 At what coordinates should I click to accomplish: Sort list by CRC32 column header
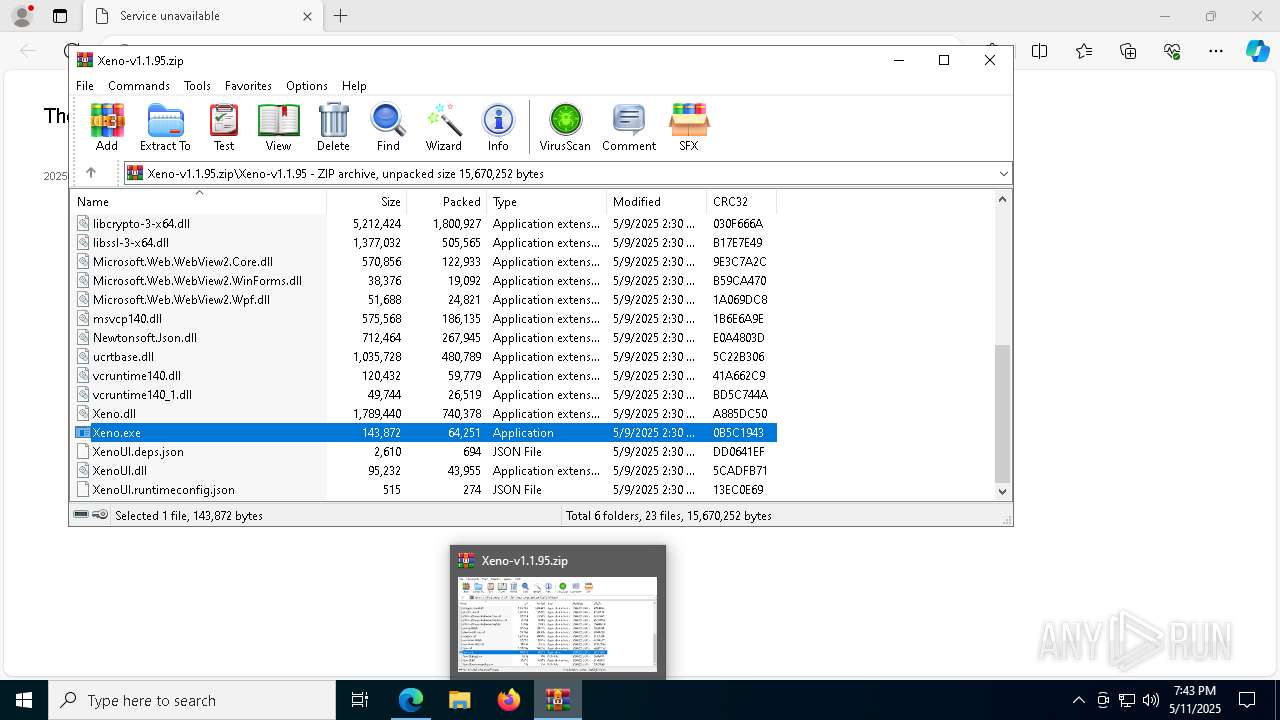741,202
